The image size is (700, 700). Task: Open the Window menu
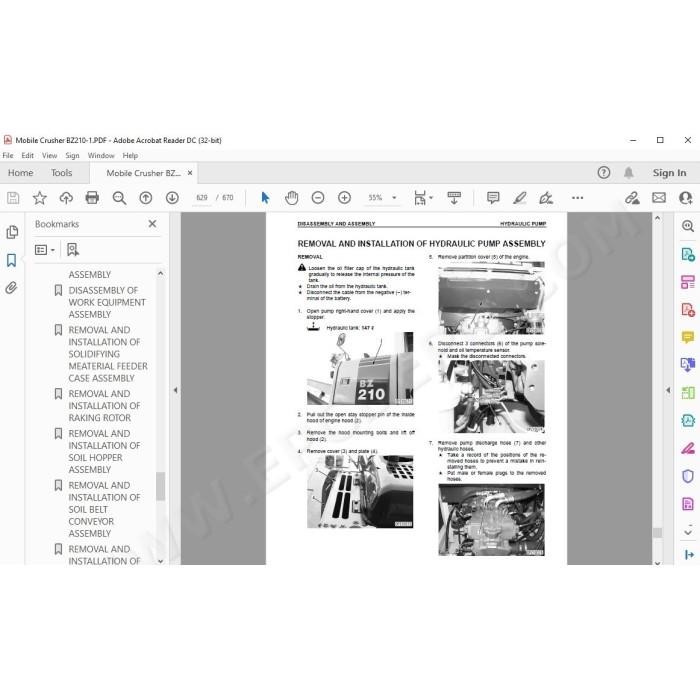pyautogui.click(x=101, y=155)
